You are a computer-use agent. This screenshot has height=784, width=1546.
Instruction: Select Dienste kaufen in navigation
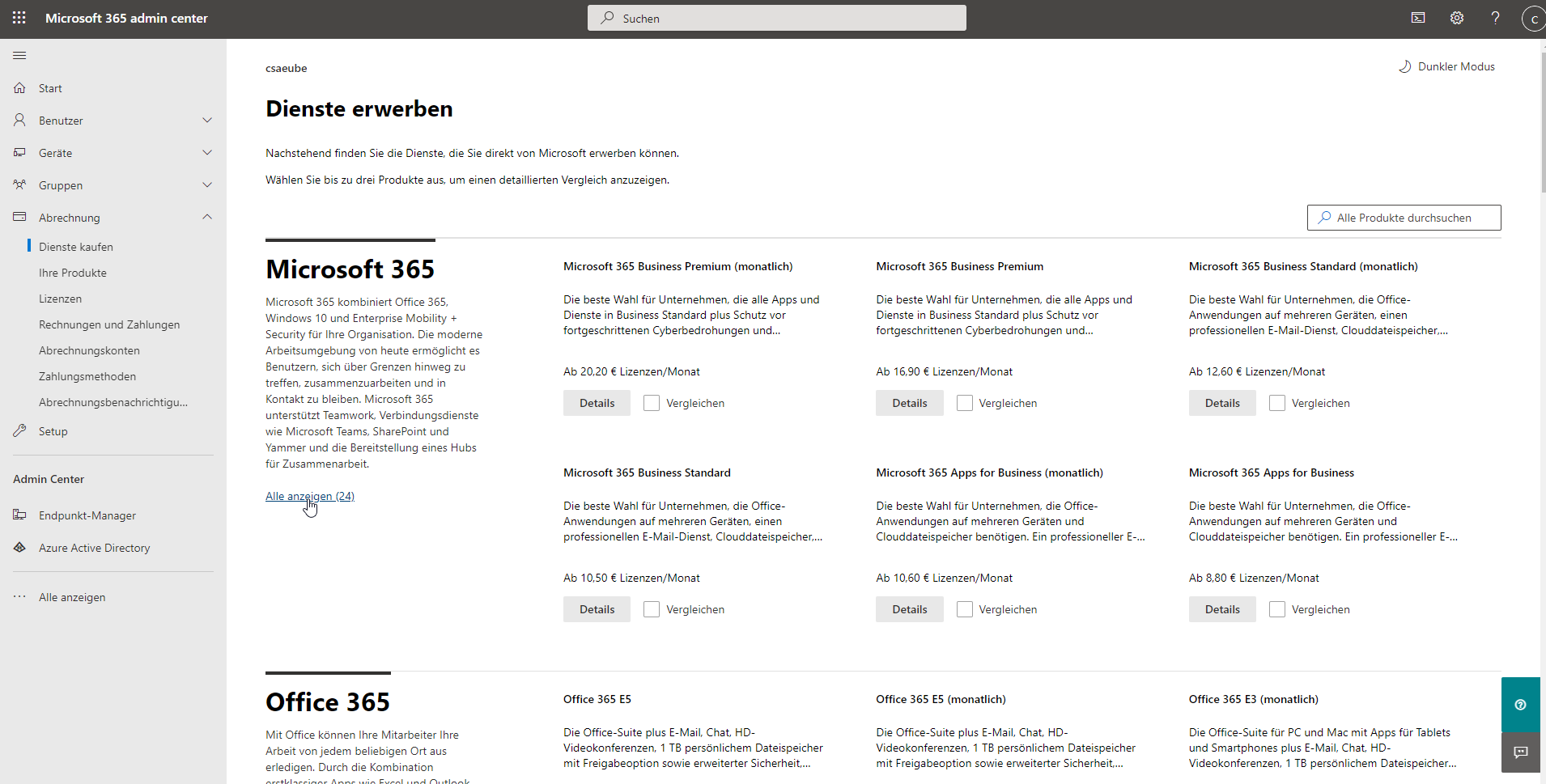coord(76,247)
